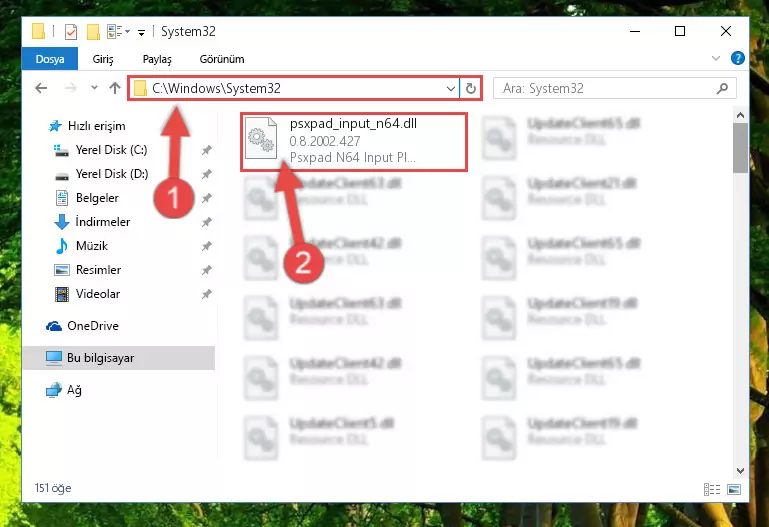Click the psxpad_input_n64.dll gear file icon
The image size is (769, 527).
pos(261,138)
